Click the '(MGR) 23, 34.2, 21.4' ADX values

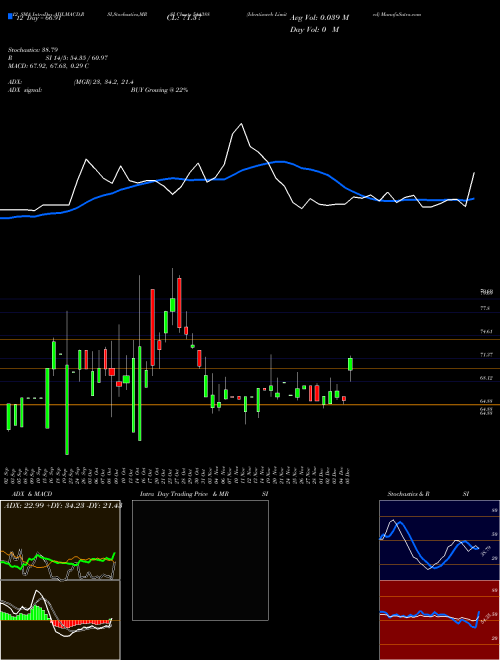pos(104,82)
